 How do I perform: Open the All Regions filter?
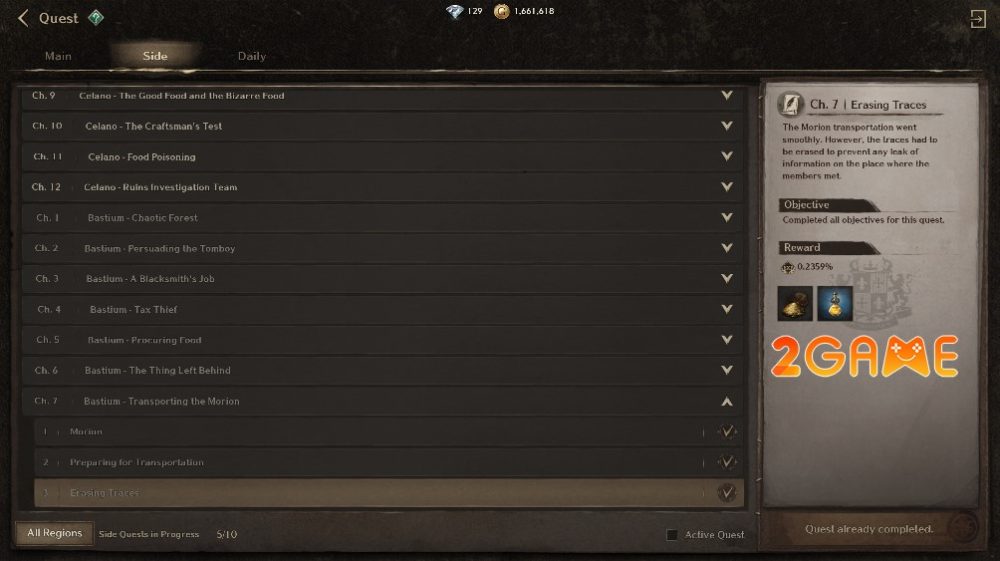click(x=54, y=533)
